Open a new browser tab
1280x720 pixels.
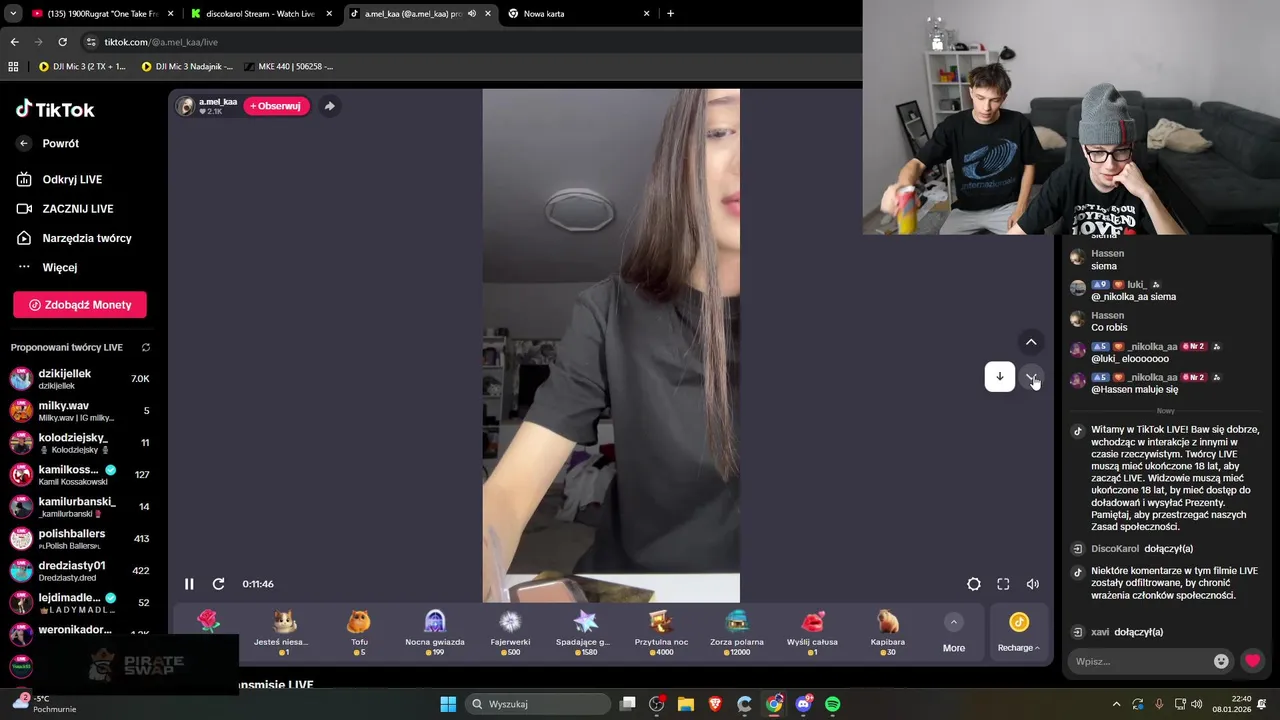(670, 14)
